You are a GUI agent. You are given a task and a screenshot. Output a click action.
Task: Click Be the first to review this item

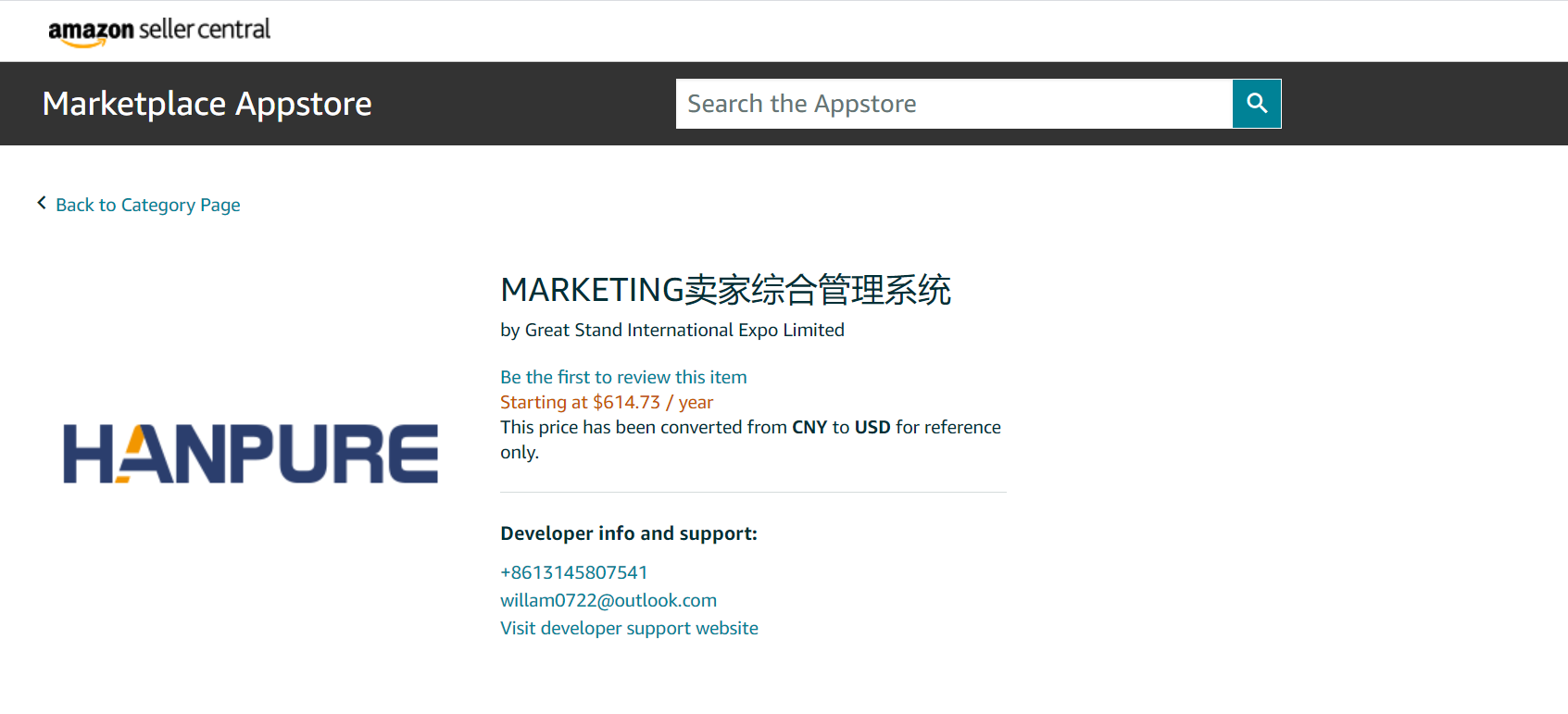point(623,377)
